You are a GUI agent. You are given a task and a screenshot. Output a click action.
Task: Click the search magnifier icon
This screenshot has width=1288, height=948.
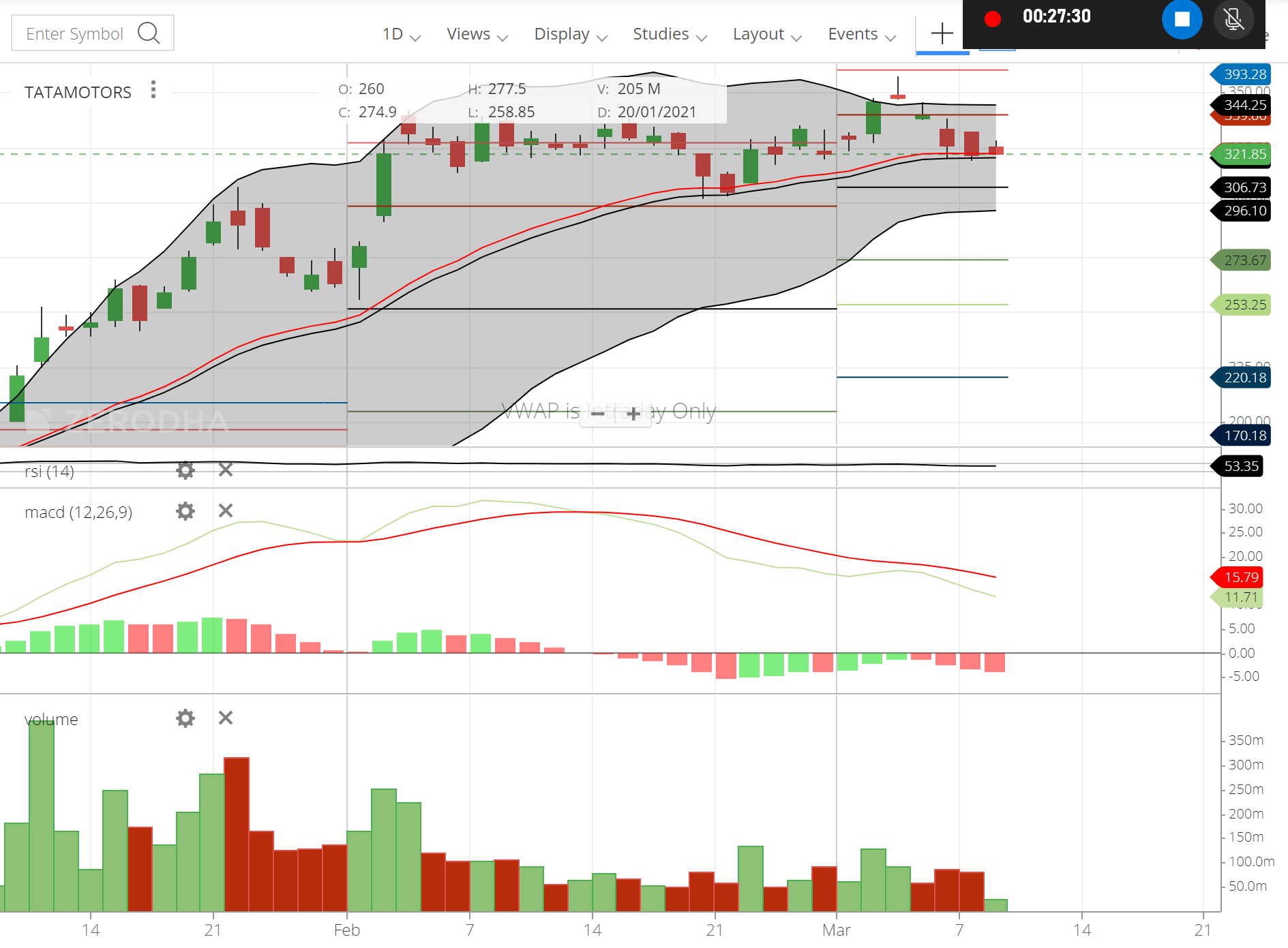pos(149,33)
